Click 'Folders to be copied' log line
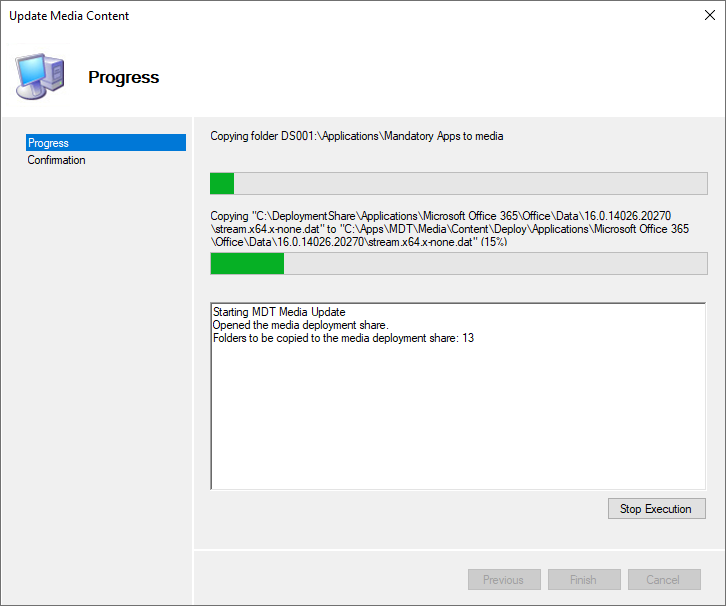The width and height of the screenshot is (726, 606). (x=343, y=338)
